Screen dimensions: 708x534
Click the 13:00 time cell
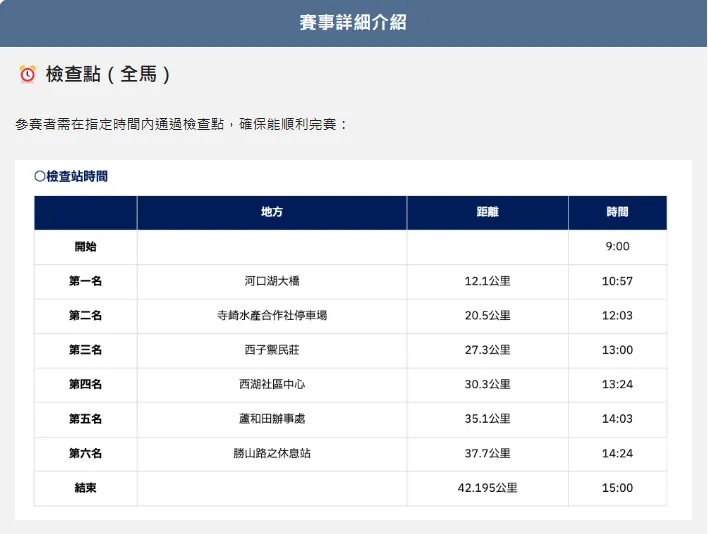[617, 350]
